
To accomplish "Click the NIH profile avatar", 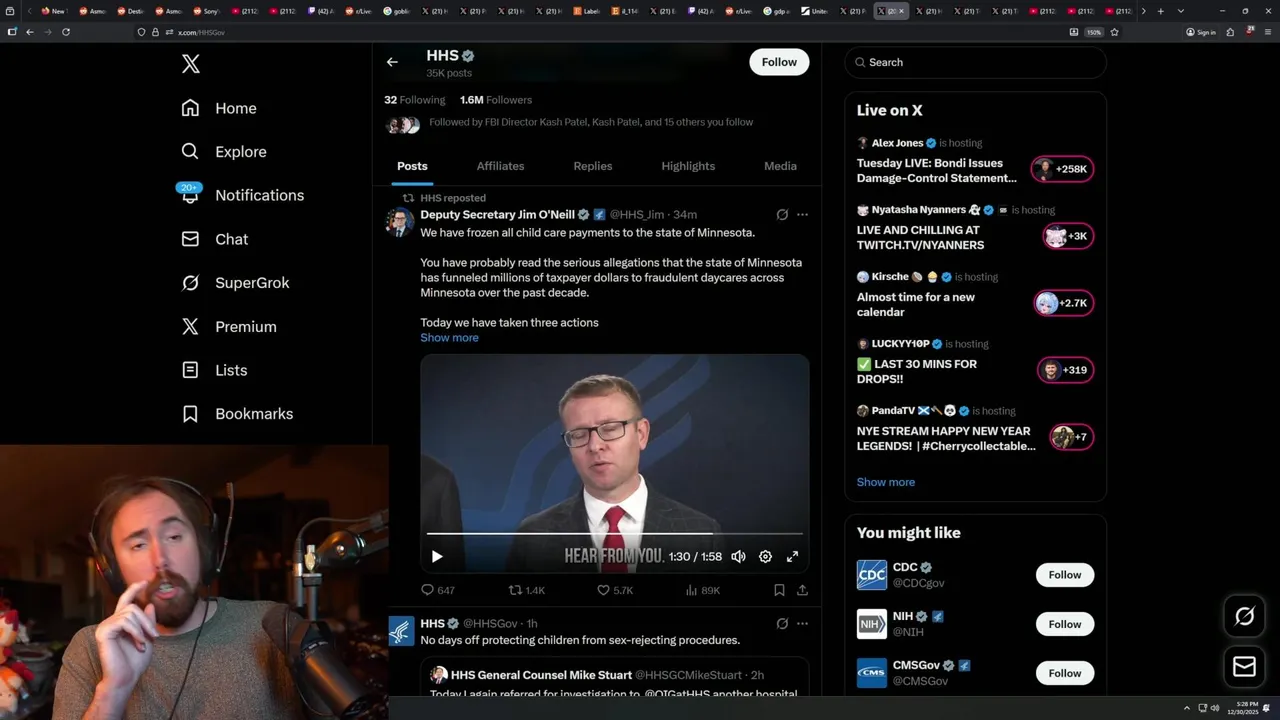I will click(x=872, y=624).
